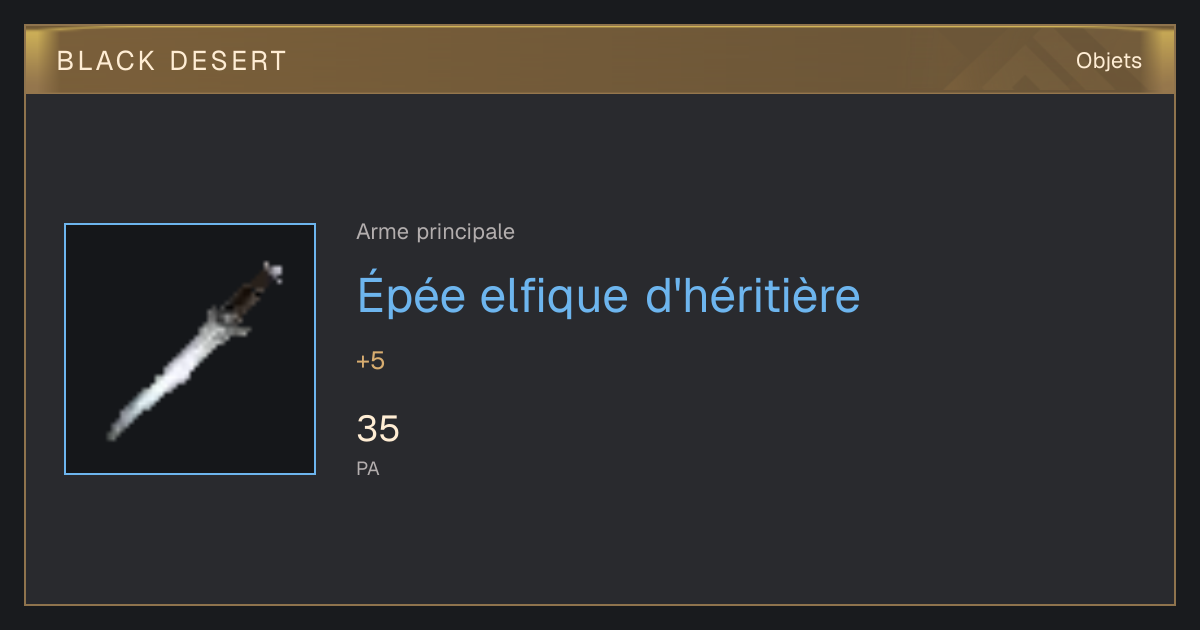Click the word "principale" above item name
This screenshot has width=1200, height=630.
pos(466,232)
